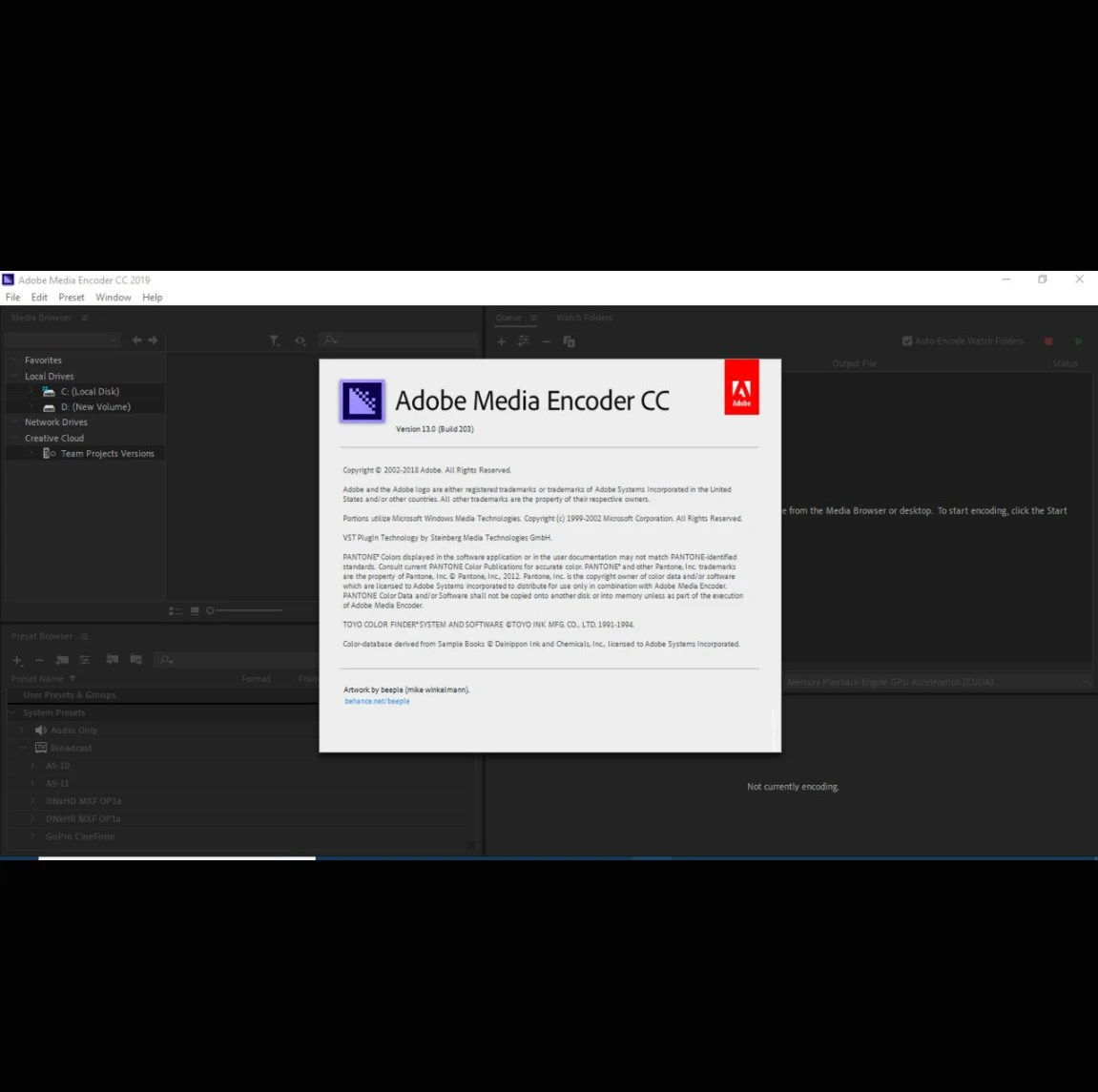Collapse the Network Drives tree node

tap(13, 422)
